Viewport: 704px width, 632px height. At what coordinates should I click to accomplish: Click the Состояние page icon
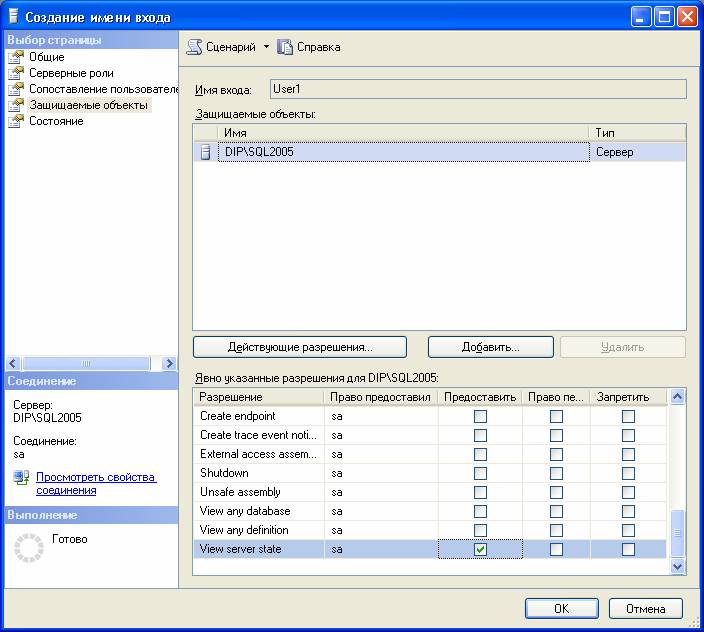pyautogui.click(x=15, y=121)
